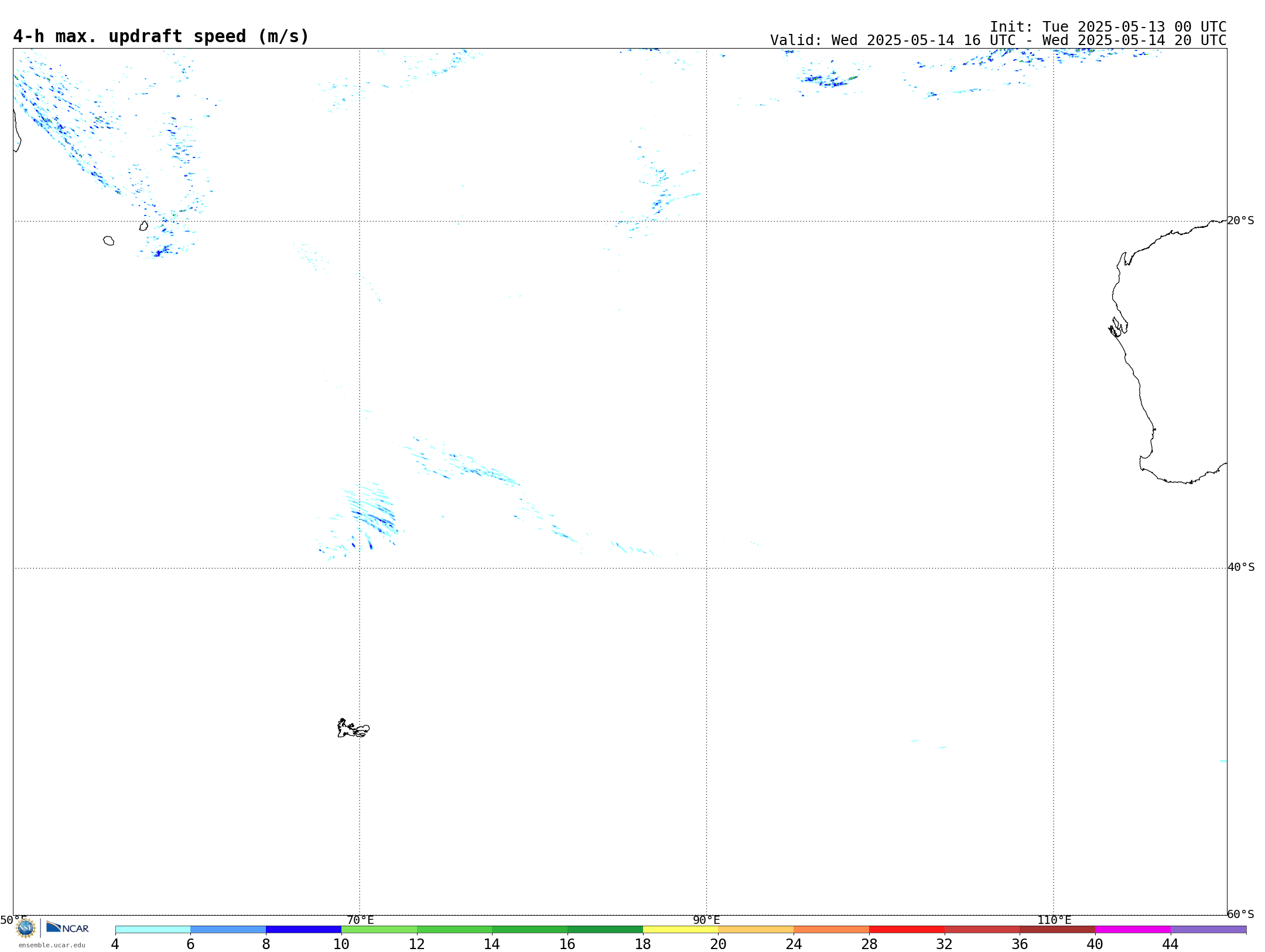The height and width of the screenshot is (952, 1265).
Task: Click the orange 24-28 colorbar swatch
Action: click(x=832, y=930)
